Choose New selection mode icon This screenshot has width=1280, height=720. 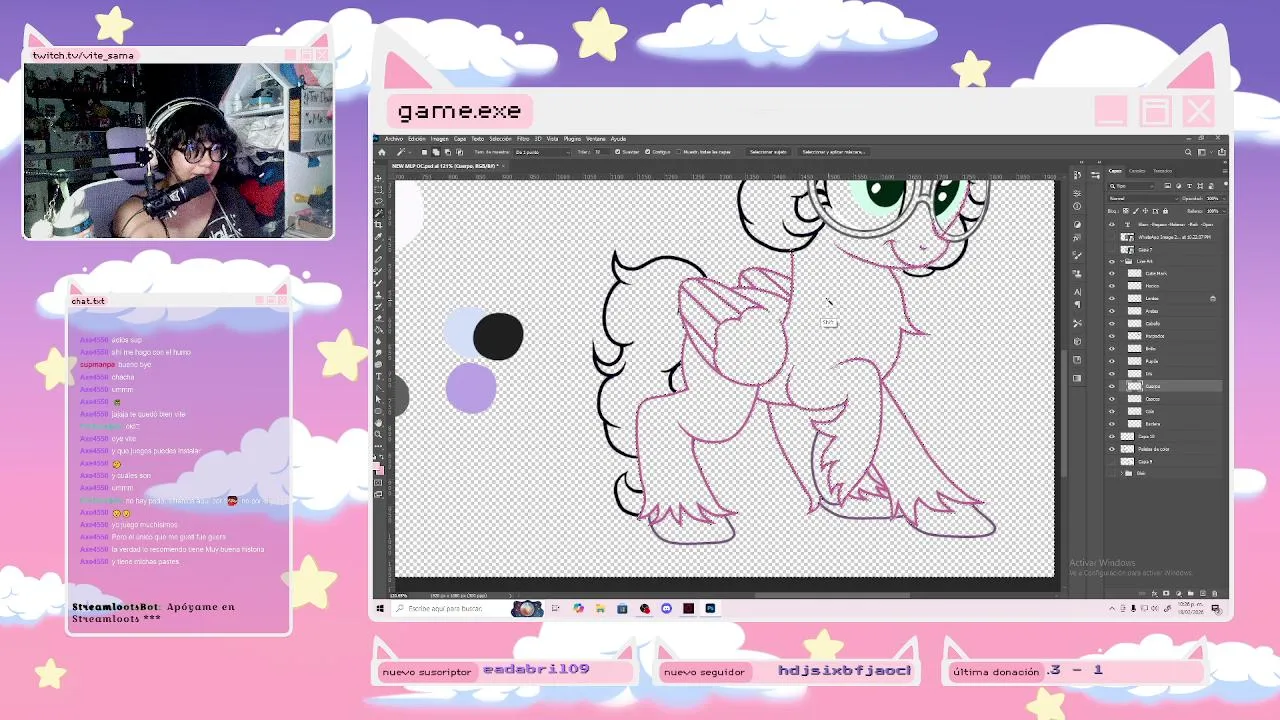point(424,152)
